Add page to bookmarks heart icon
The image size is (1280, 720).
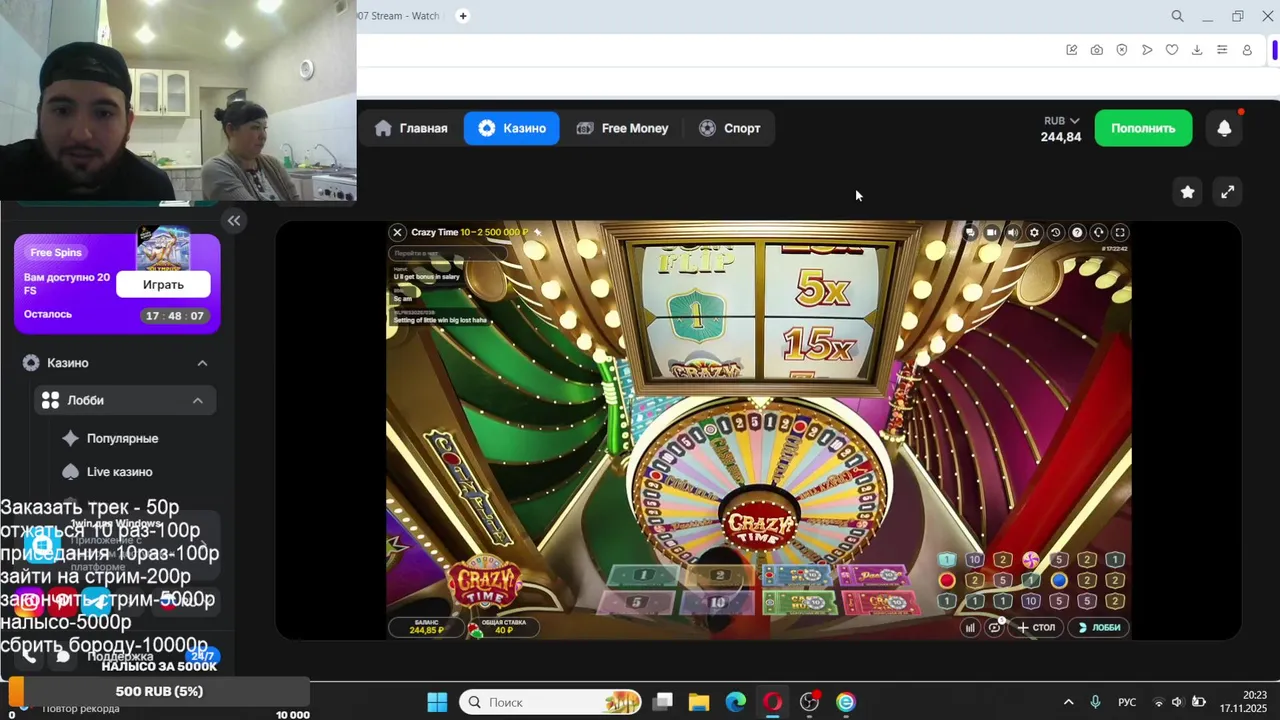[1172, 50]
